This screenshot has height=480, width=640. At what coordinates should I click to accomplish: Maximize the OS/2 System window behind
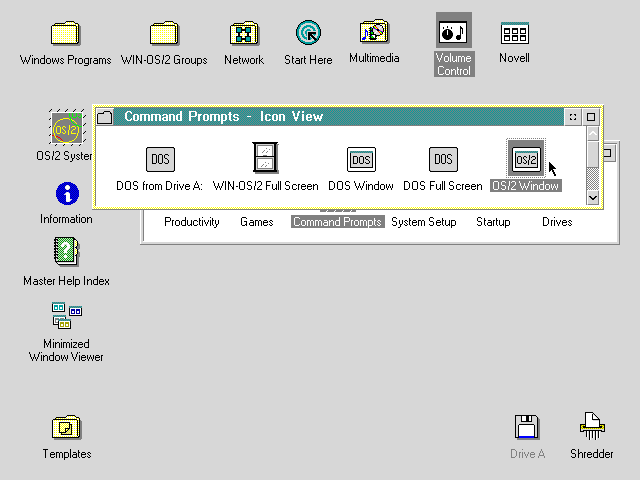coord(609,153)
